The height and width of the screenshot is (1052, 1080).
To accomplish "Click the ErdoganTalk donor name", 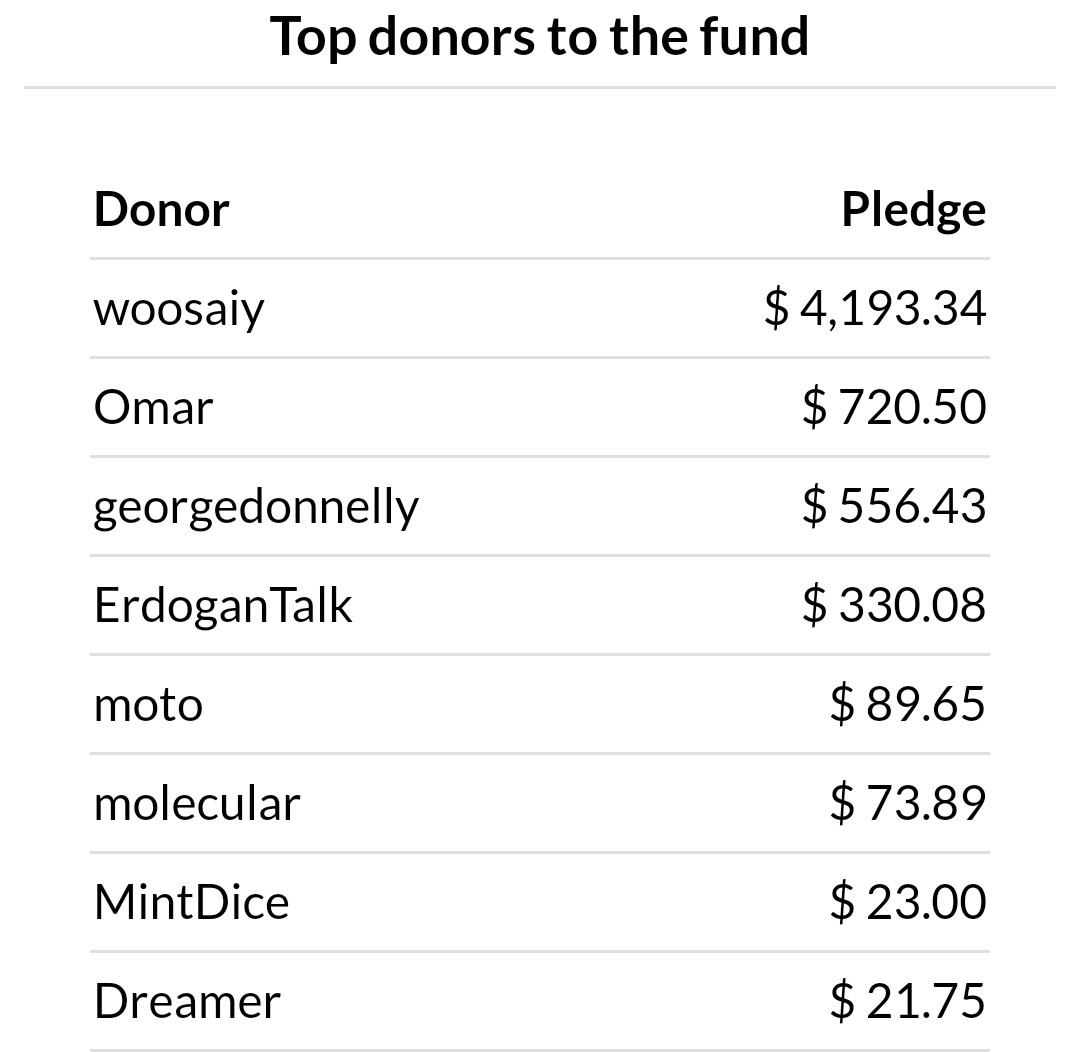I will (223, 606).
